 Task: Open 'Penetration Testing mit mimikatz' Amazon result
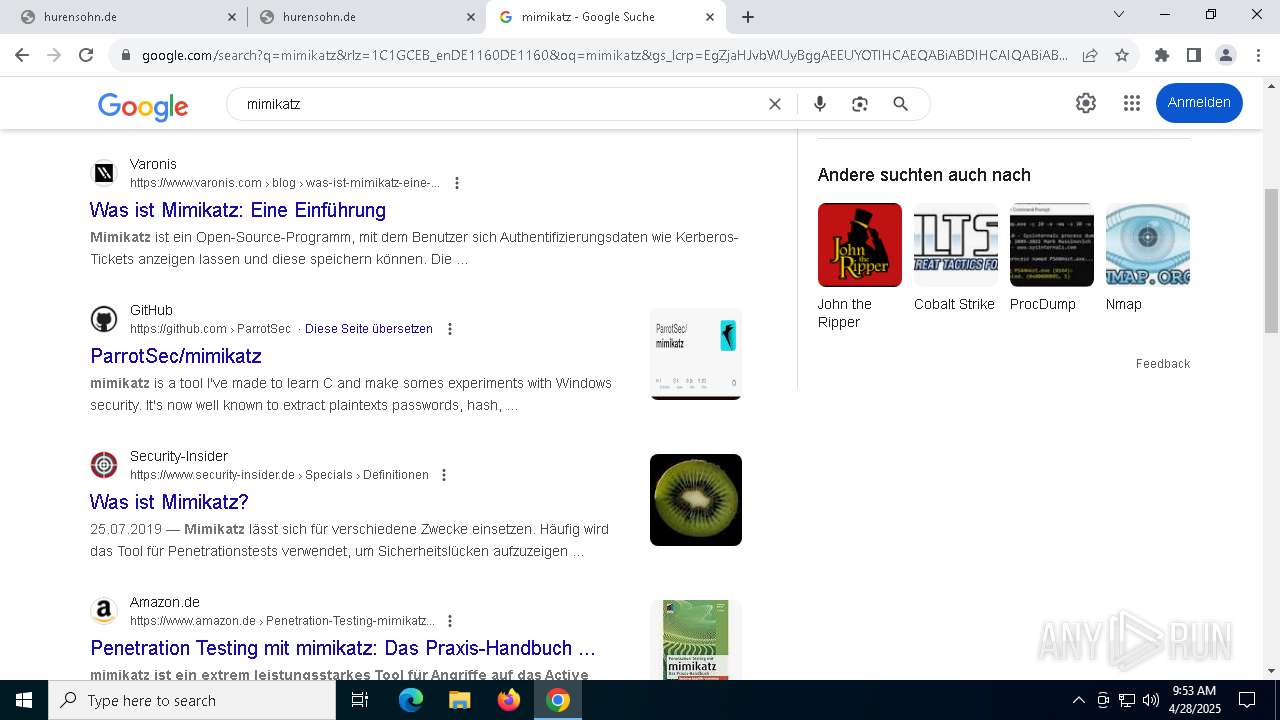point(343,648)
